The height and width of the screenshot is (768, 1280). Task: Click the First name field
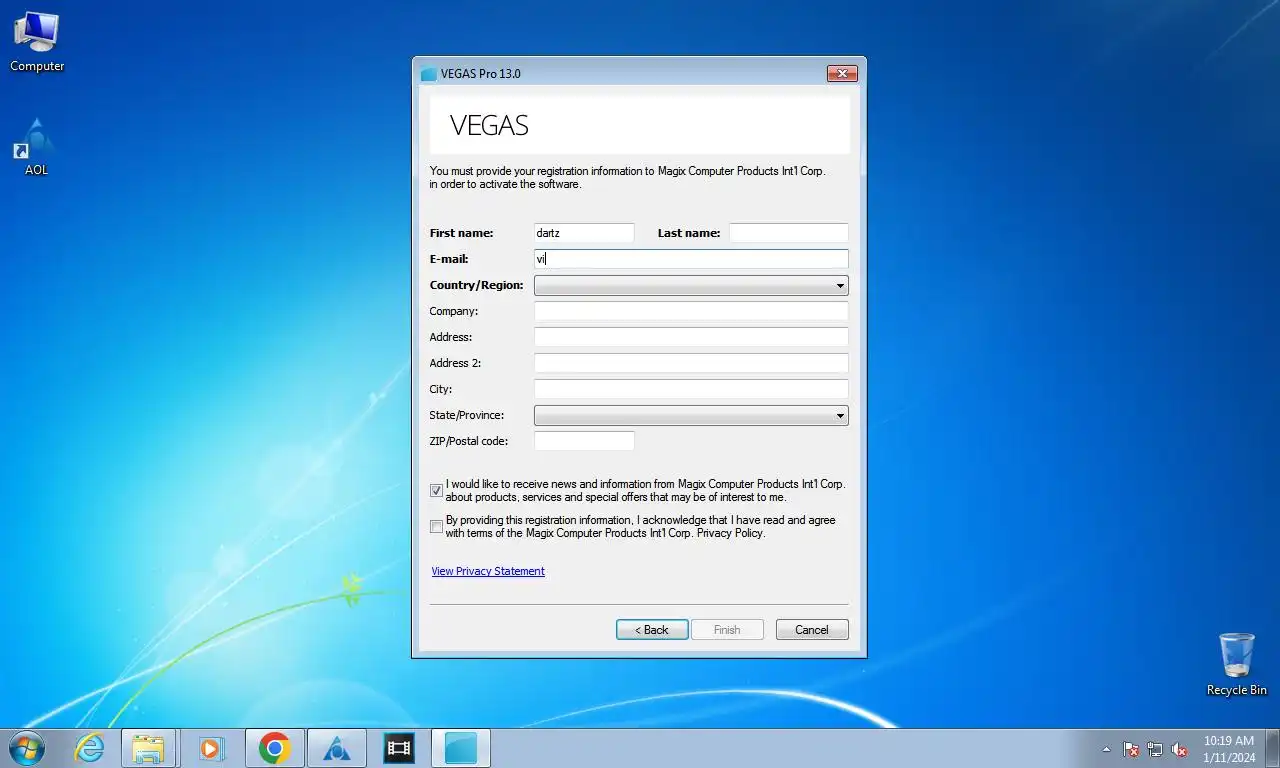coord(584,233)
